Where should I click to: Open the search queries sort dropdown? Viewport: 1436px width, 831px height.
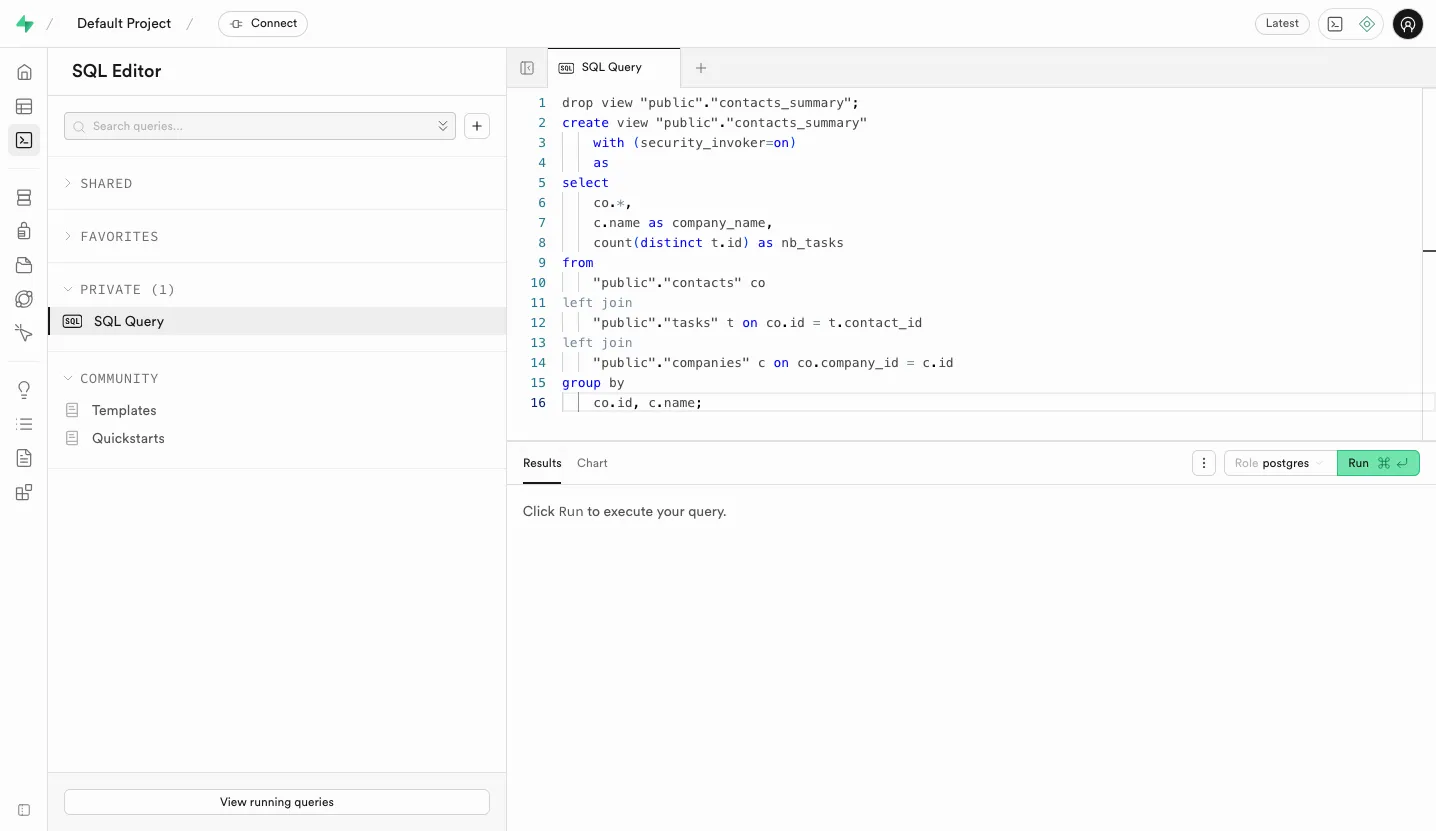[443, 126]
